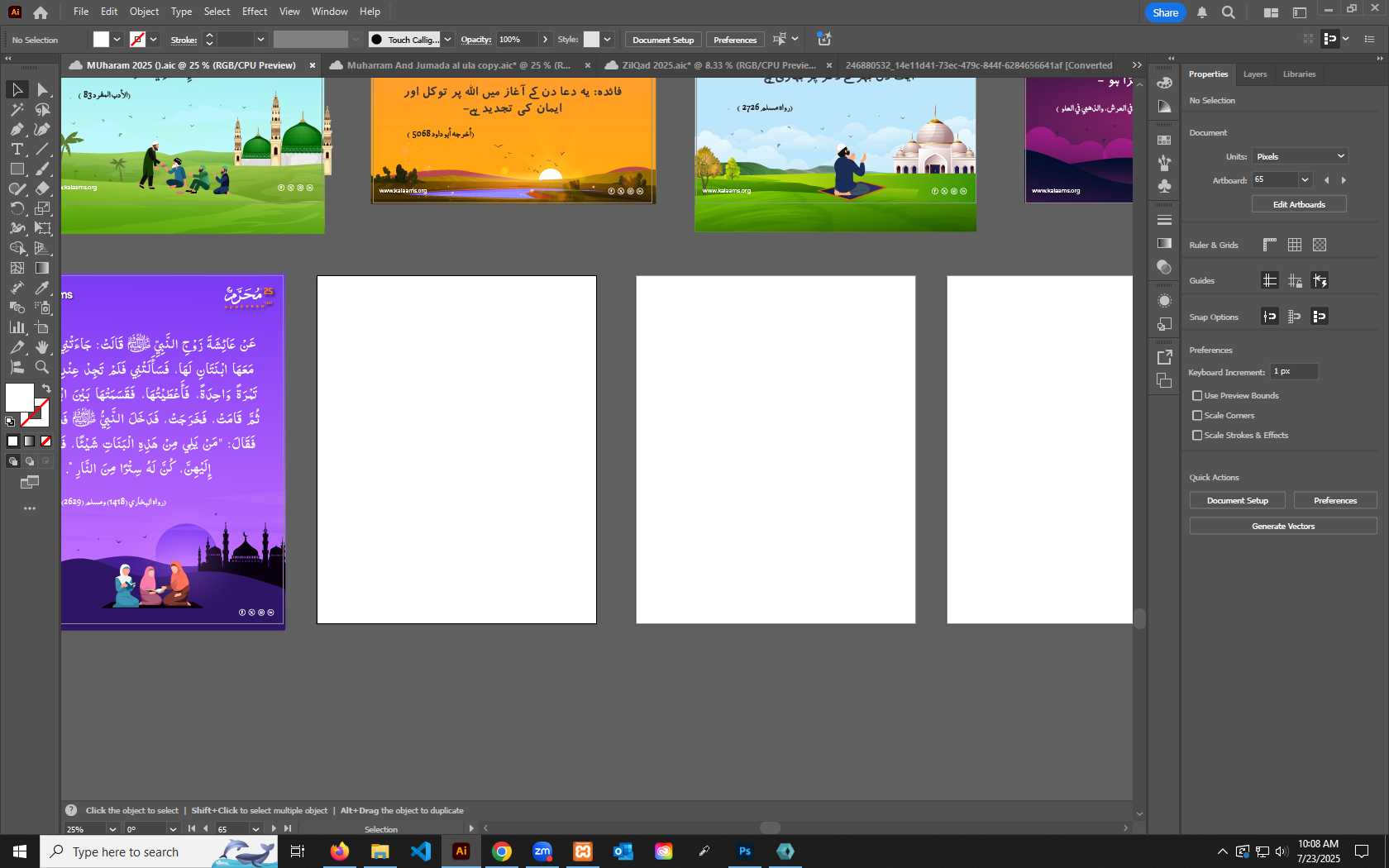Select the Selection tool arrow

click(17, 89)
